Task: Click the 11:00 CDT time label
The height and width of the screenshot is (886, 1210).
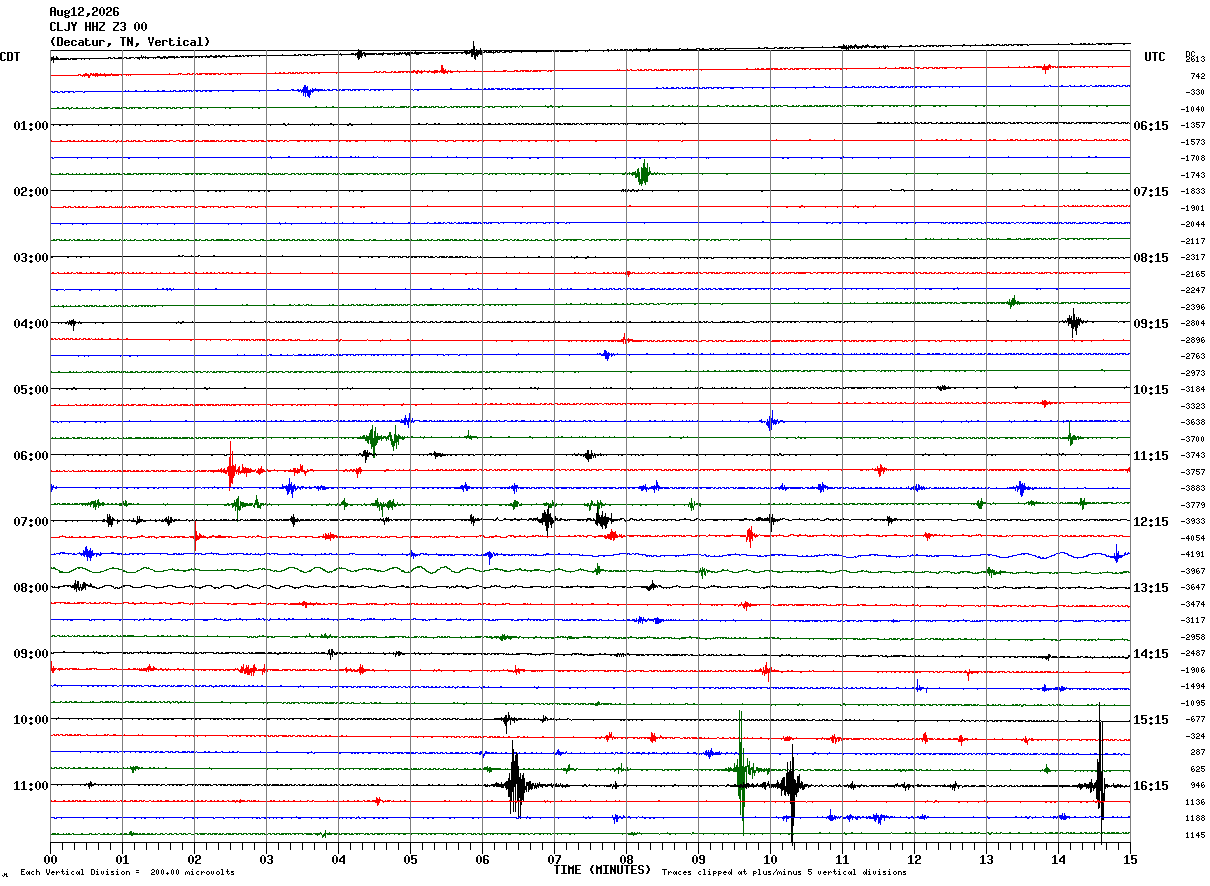Action: click(31, 786)
